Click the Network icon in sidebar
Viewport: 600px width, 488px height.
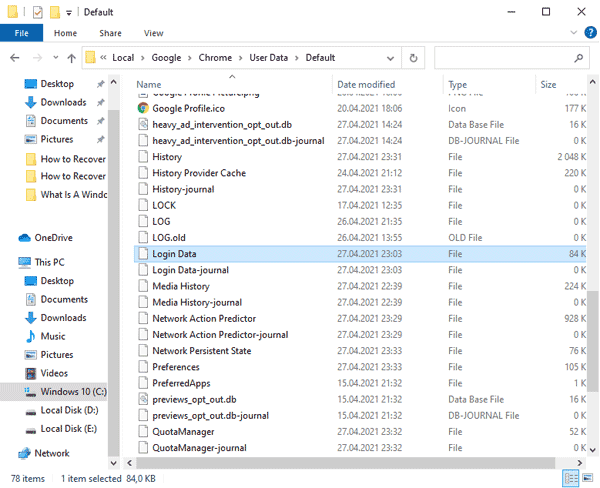pyautogui.click(x=24, y=453)
